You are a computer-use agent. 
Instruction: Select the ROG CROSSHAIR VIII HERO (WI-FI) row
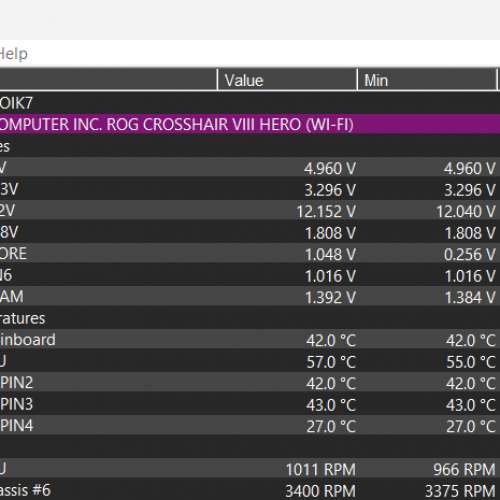[250, 124]
